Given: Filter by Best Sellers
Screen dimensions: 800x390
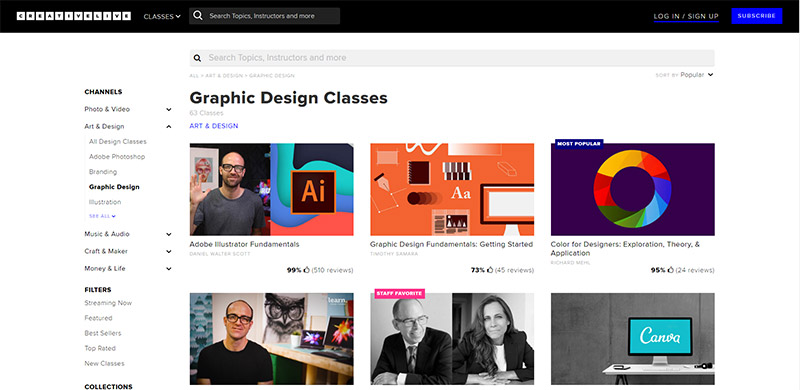Looking at the screenshot, I should (103, 333).
